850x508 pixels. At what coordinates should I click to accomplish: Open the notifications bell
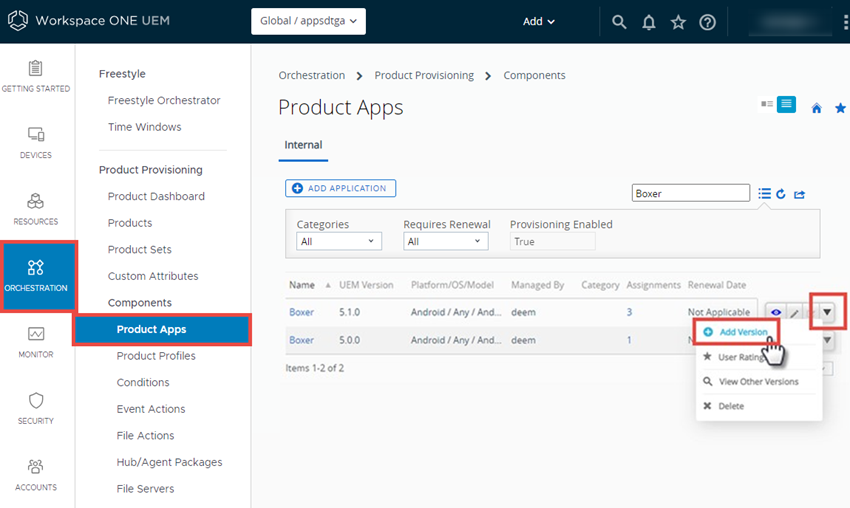pyautogui.click(x=649, y=22)
